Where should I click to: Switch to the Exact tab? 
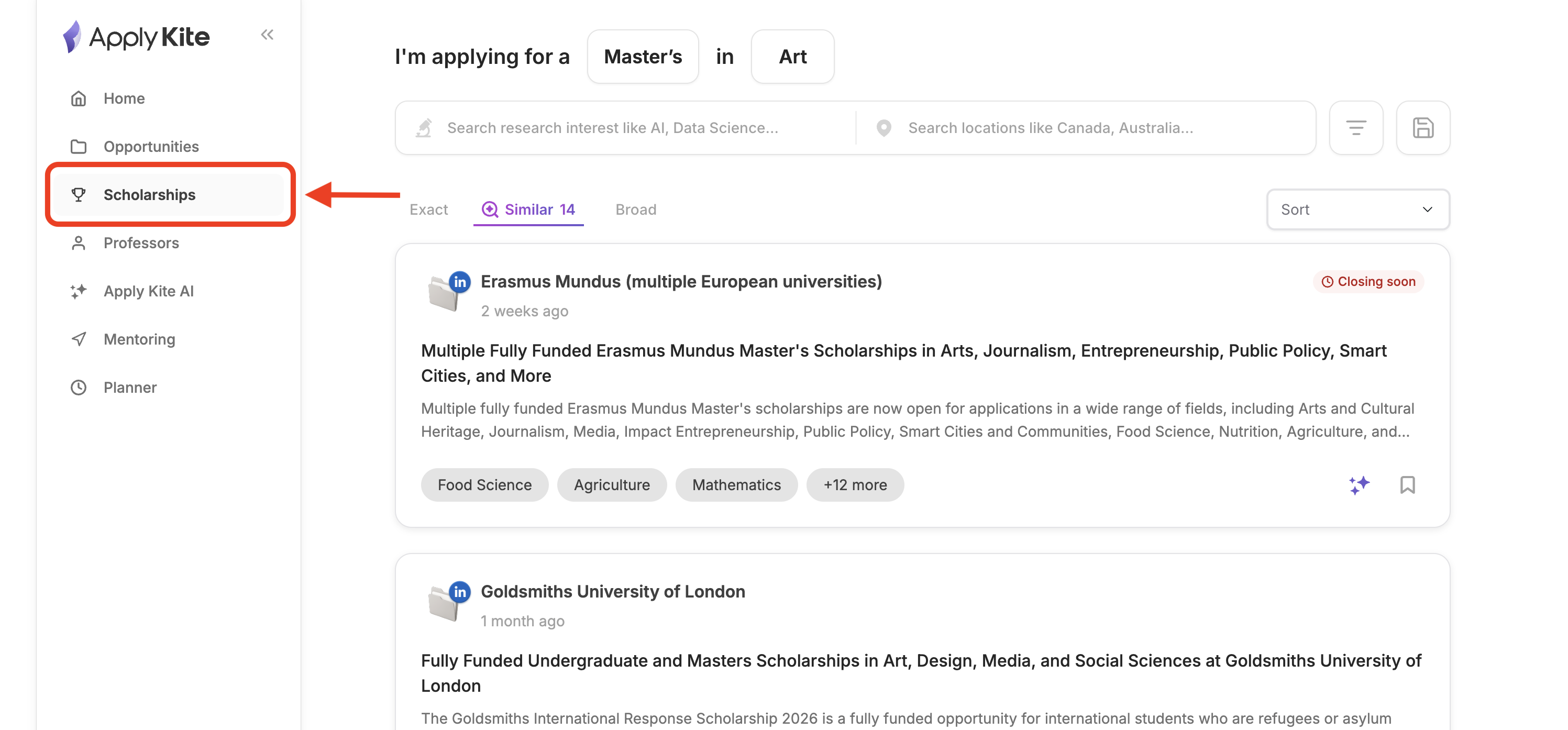point(428,209)
